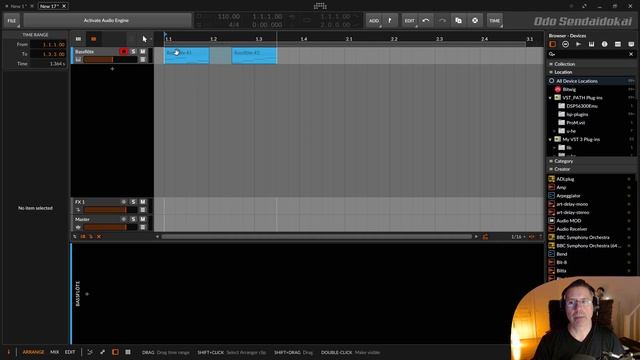Collapse the Location section
Viewport: 640px width, 360px height.
coord(591,72)
